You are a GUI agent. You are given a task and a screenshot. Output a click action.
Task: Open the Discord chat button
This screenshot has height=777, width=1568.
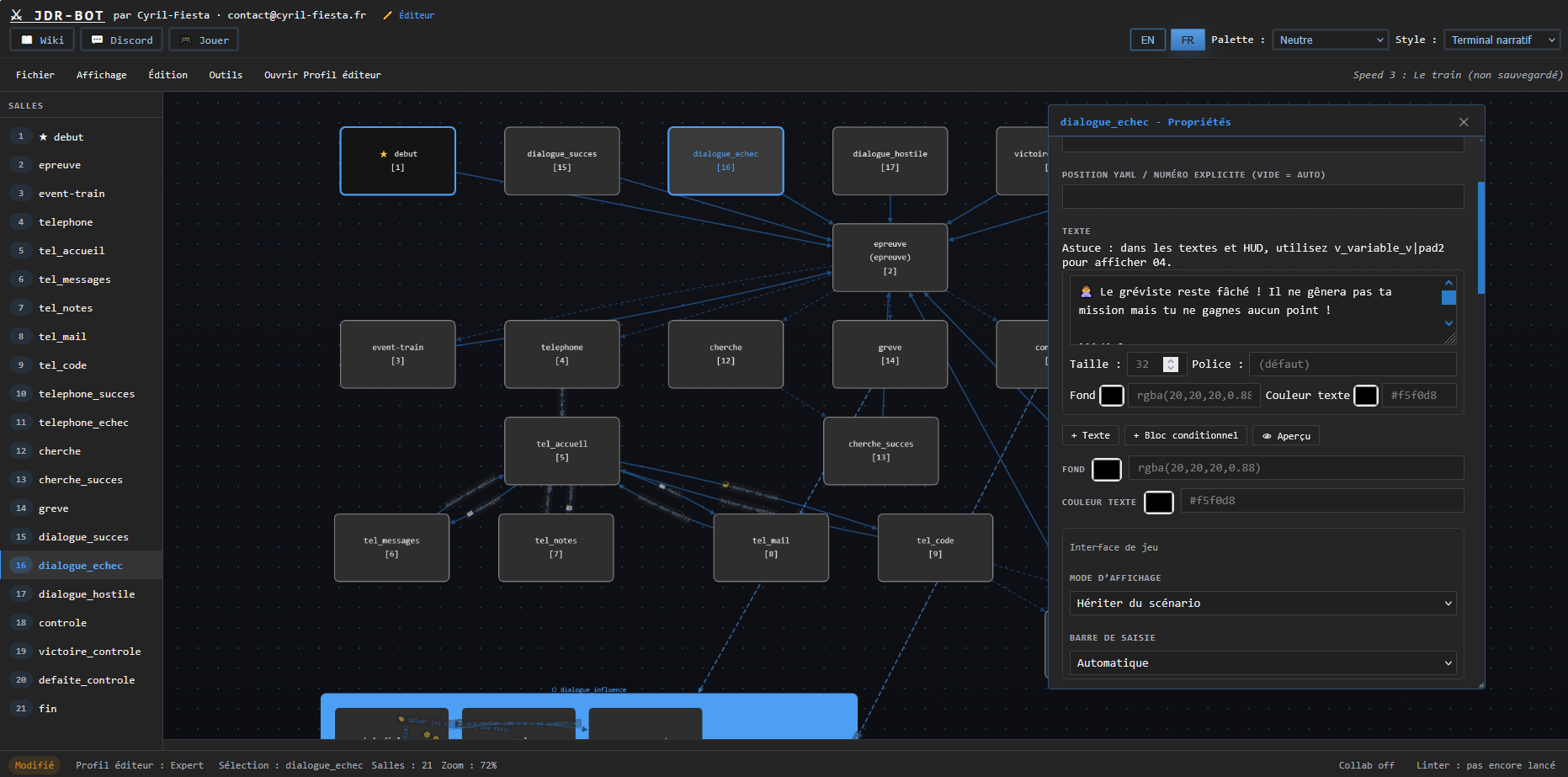coord(121,40)
